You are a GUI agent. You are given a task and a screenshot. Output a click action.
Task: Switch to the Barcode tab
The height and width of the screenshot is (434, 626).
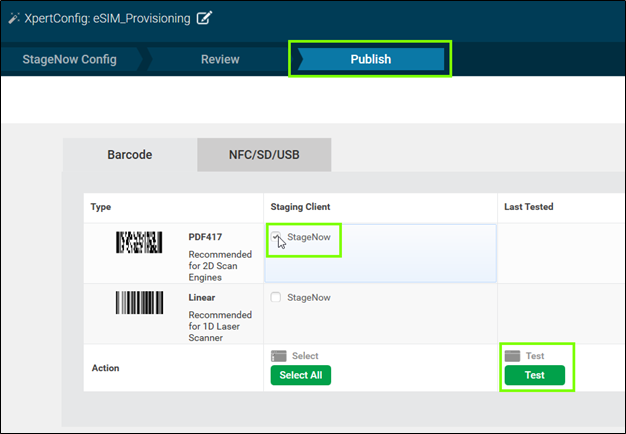click(x=129, y=155)
